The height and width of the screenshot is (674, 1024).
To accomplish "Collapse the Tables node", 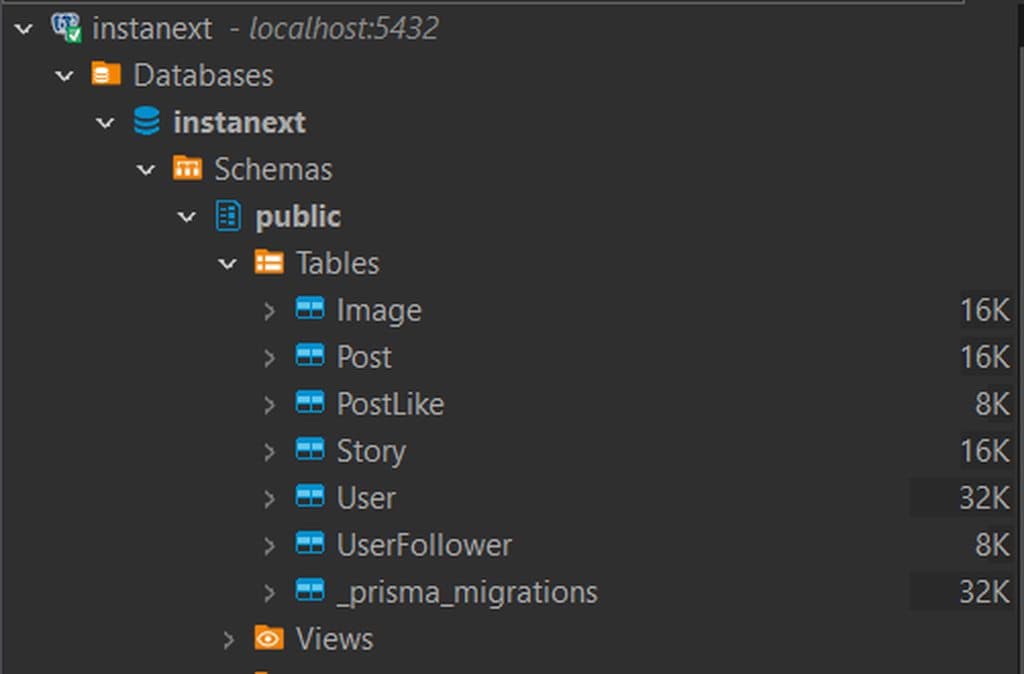I will (x=226, y=262).
